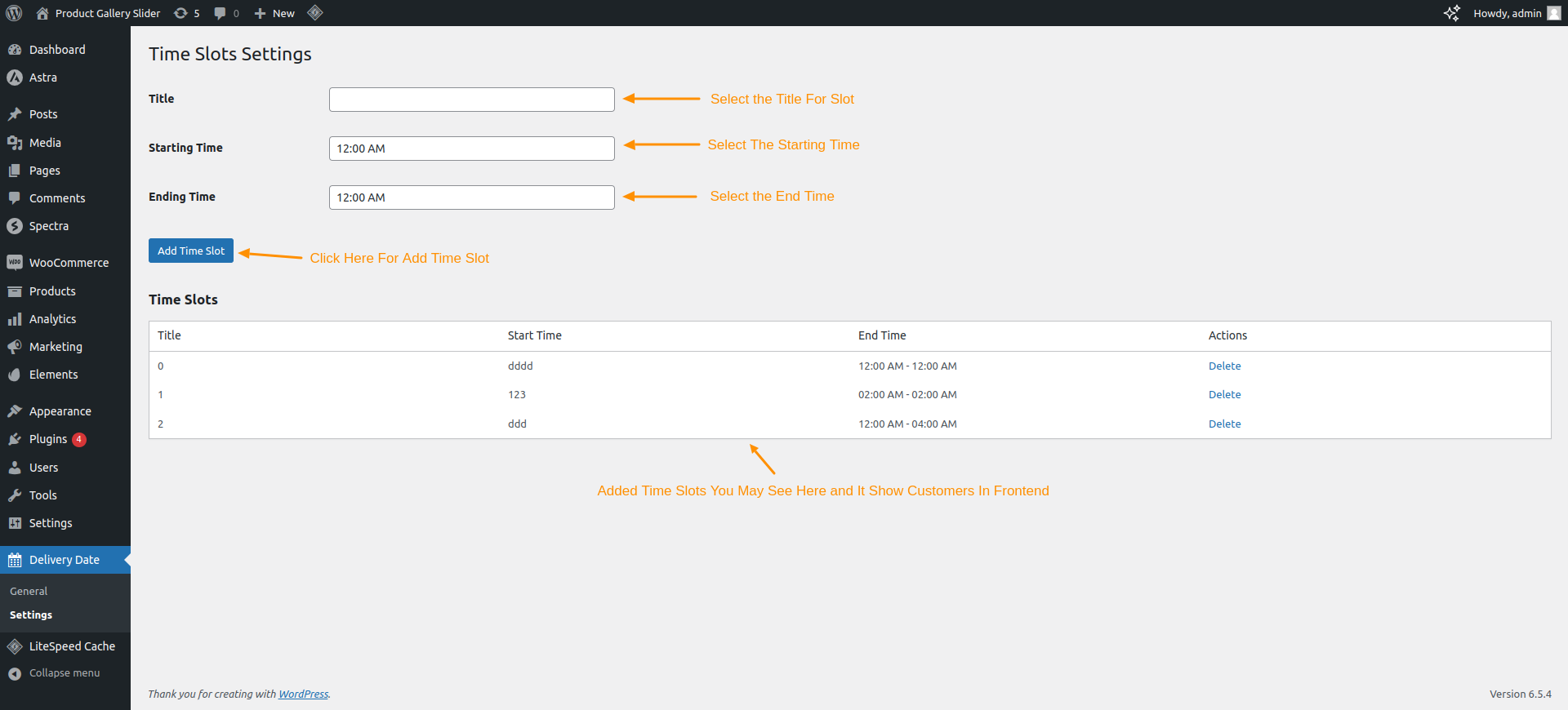Viewport: 1568px width, 710px height.
Task: Delete the time slot titled ddd
Action: point(1224,424)
